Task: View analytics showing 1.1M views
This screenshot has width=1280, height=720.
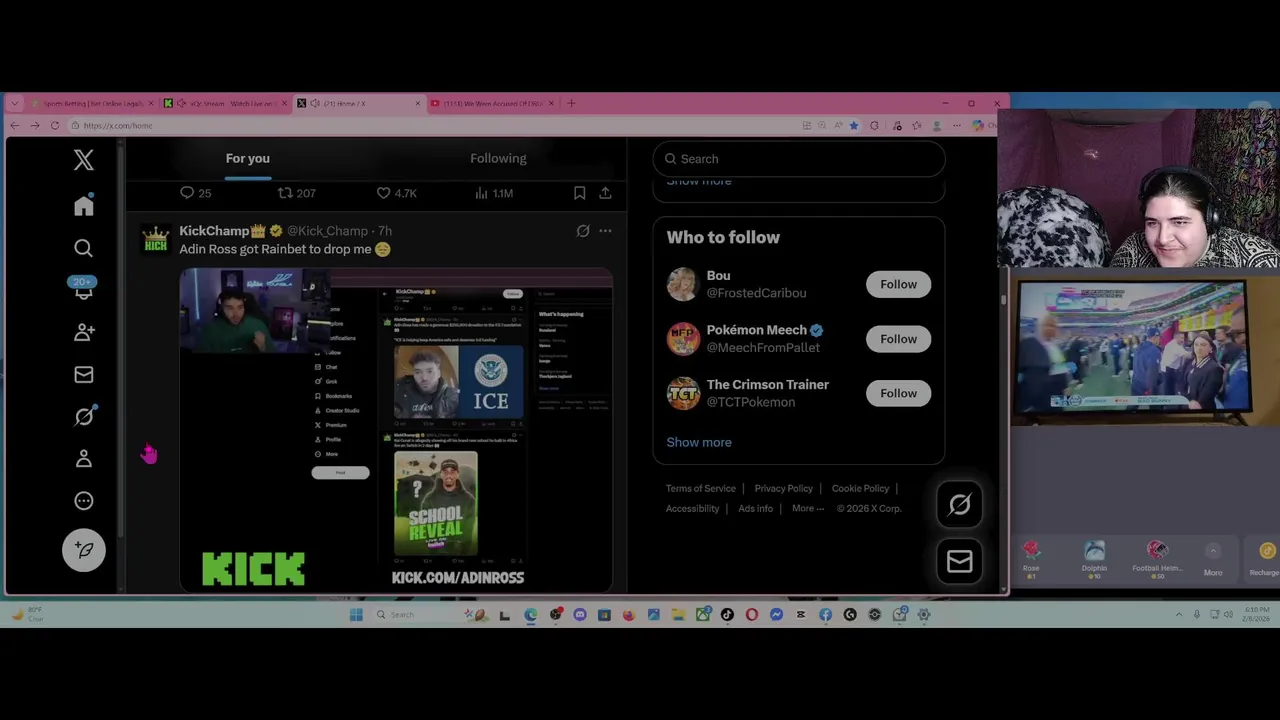Action: coord(493,193)
